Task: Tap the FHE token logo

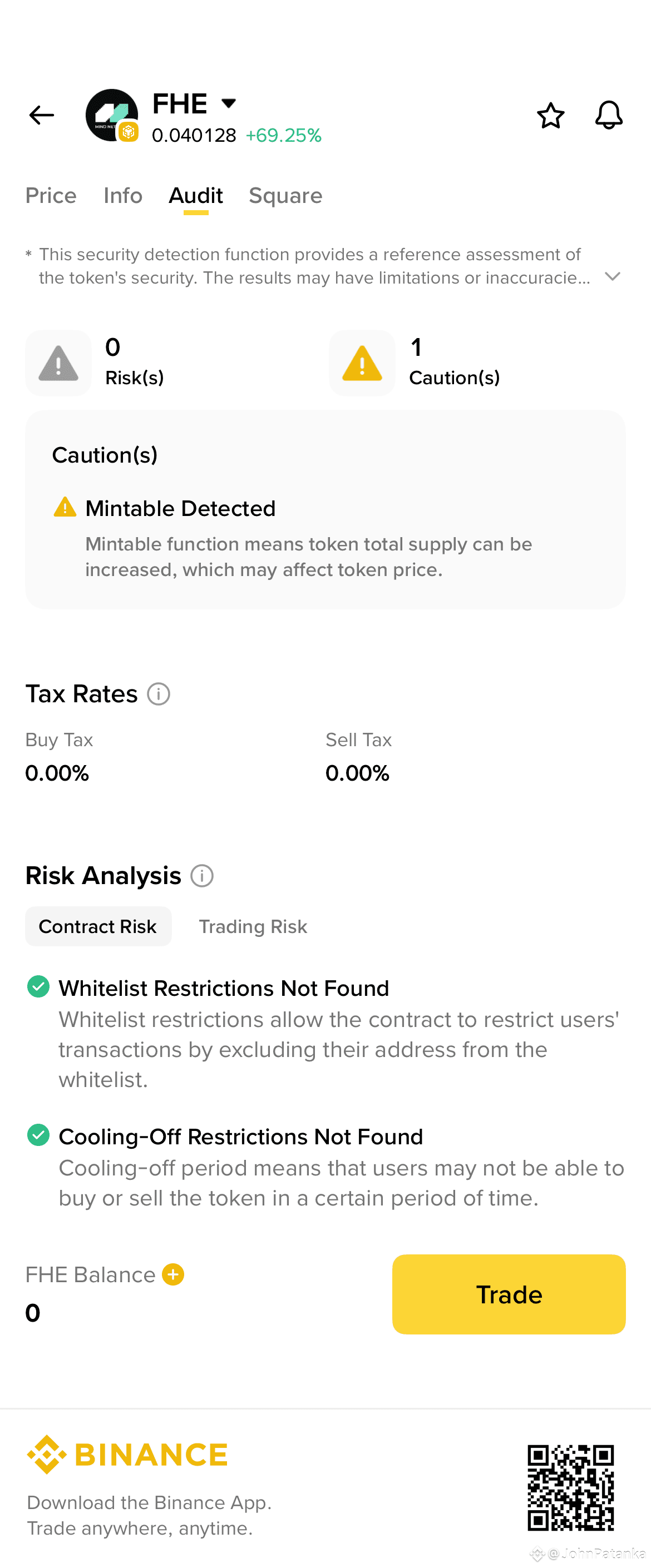Action: click(x=112, y=115)
